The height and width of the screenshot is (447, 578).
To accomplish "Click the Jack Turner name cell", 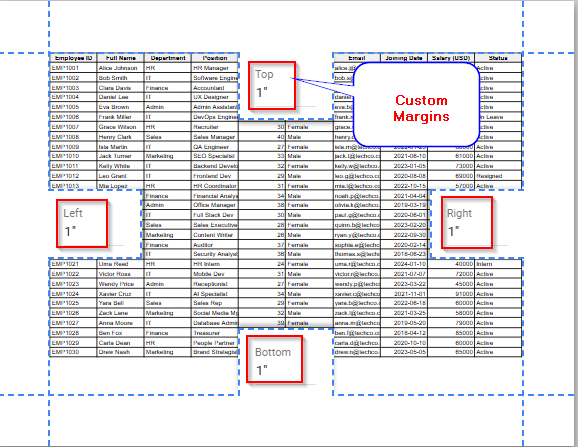I will click(121, 156).
